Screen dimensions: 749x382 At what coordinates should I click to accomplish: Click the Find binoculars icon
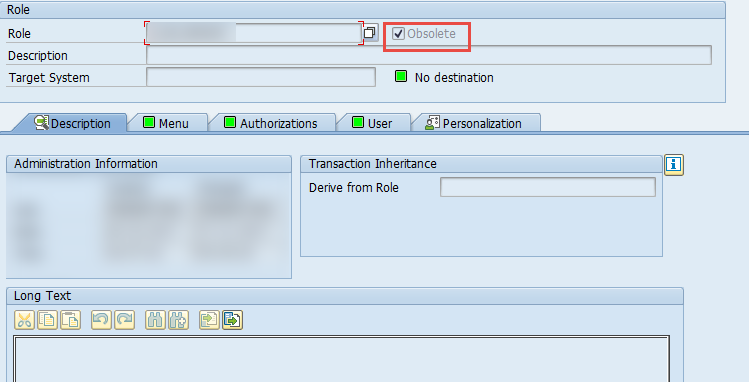[155, 320]
